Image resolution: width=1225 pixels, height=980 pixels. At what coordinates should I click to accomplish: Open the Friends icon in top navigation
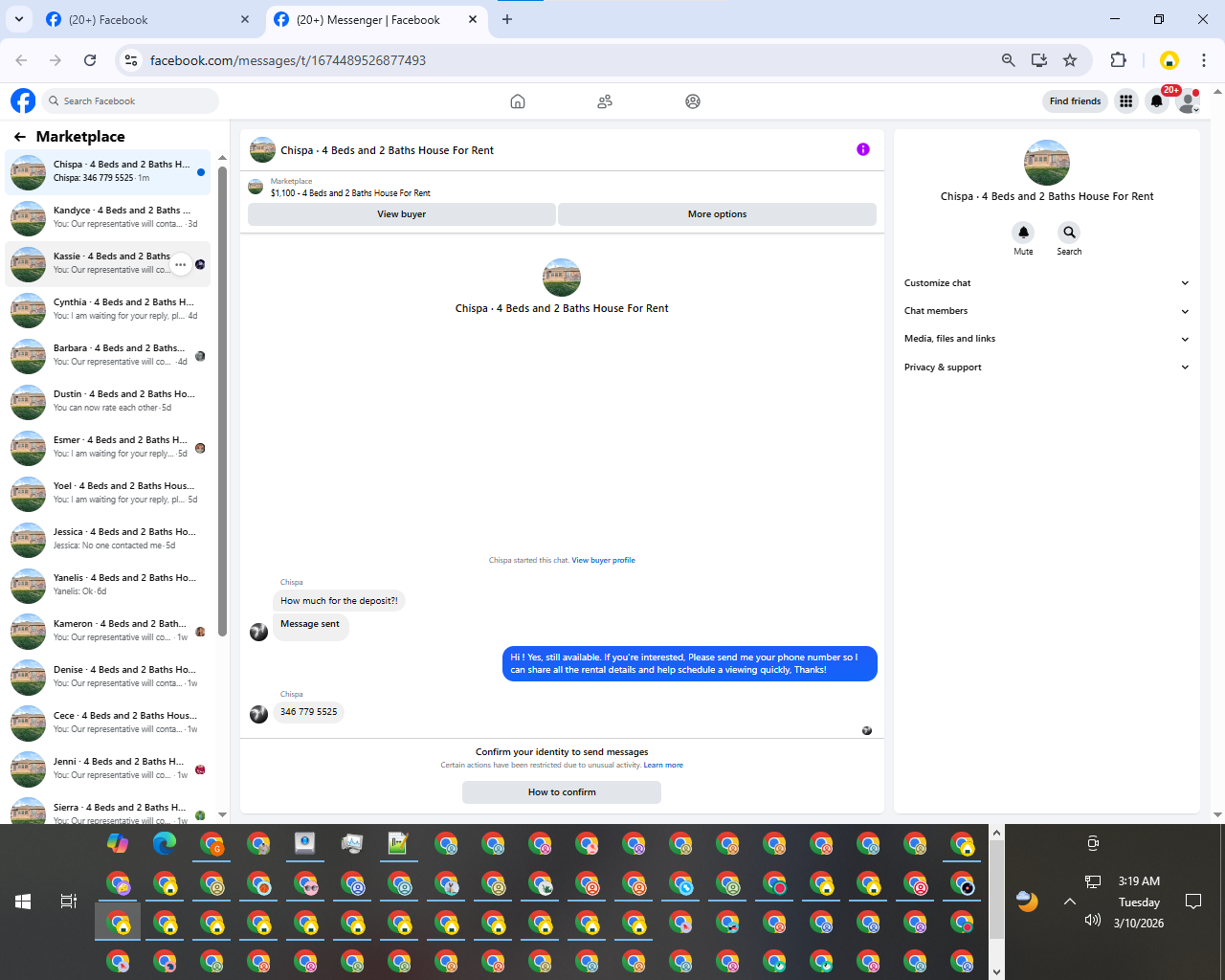tap(605, 101)
